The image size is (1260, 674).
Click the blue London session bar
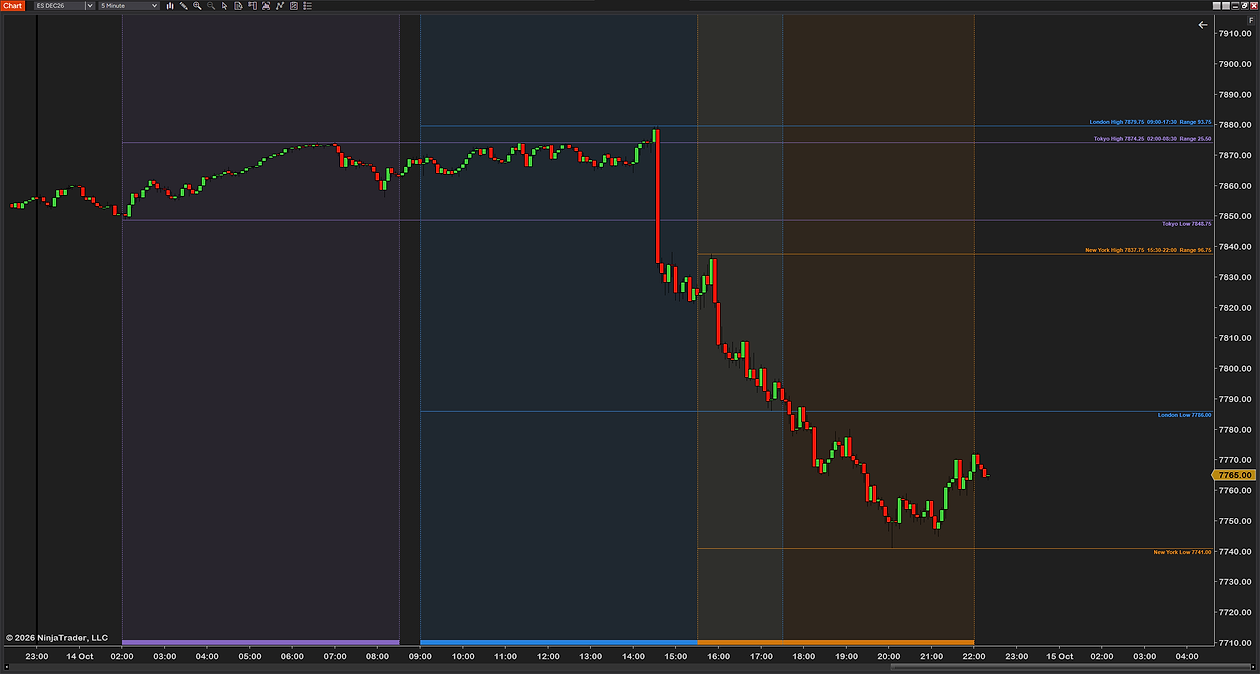(559, 642)
